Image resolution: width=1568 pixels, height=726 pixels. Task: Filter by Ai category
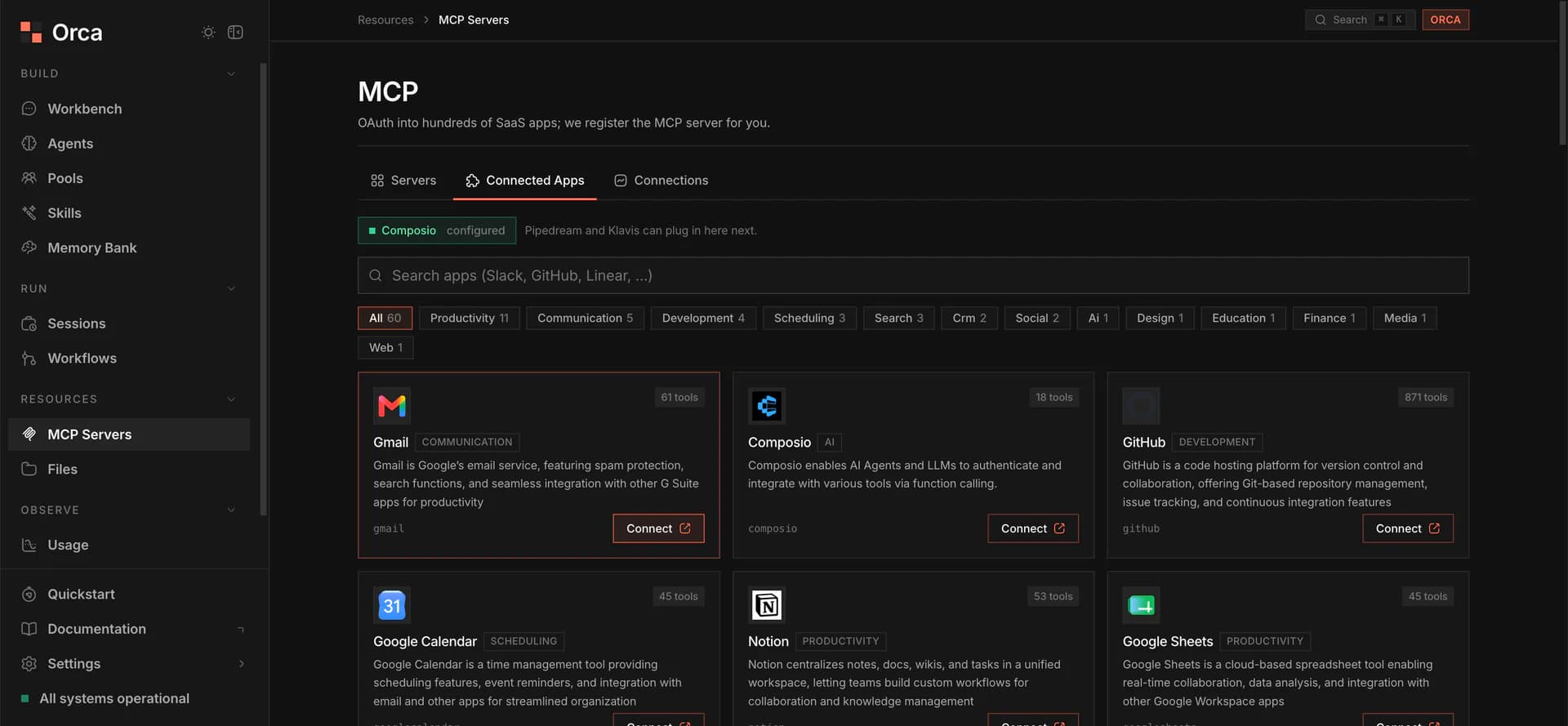pos(1098,318)
